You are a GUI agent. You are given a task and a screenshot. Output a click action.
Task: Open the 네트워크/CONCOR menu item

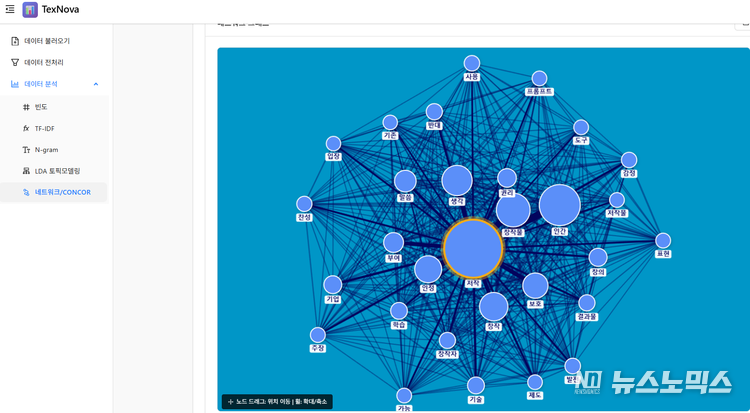pos(62,192)
